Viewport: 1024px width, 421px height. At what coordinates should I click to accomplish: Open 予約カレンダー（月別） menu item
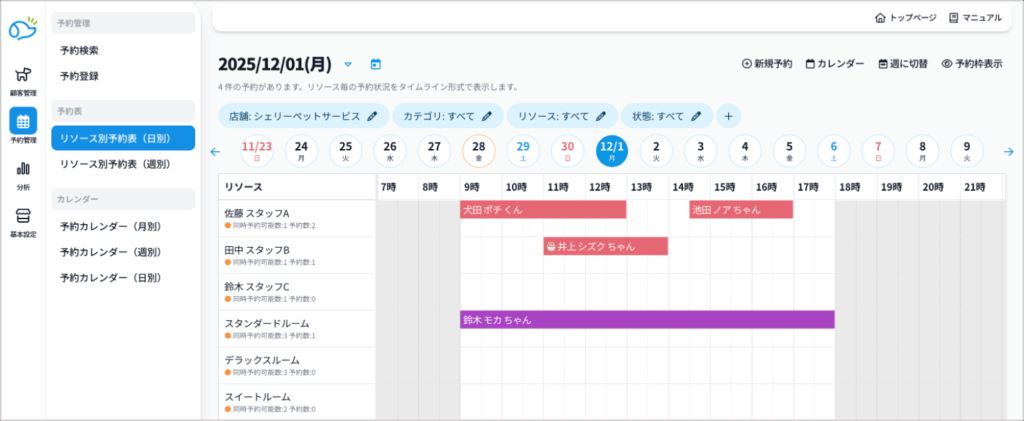coord(110,226)
